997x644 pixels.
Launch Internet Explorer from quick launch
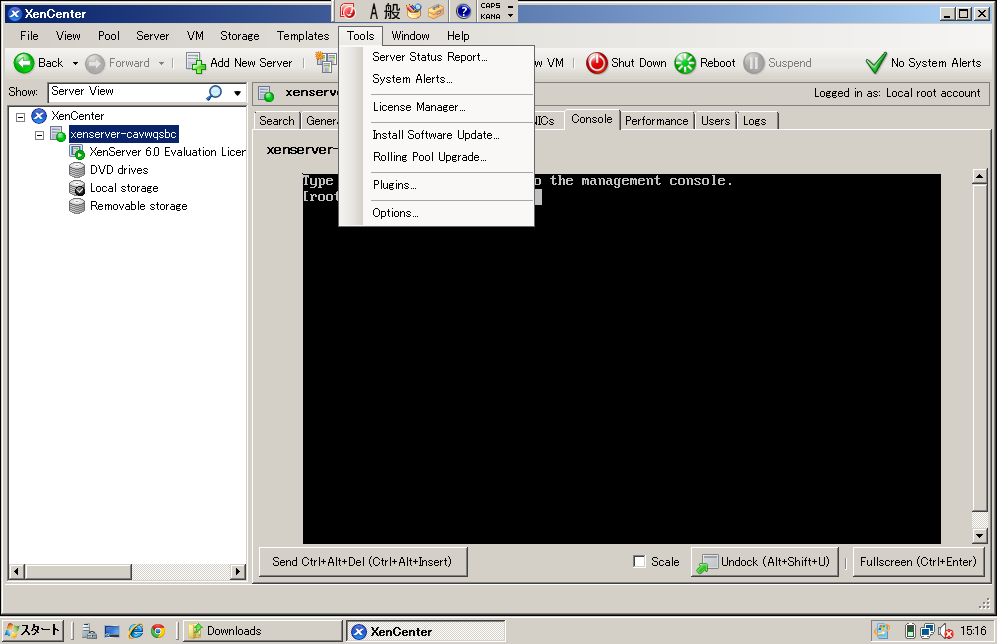[135, 631]
